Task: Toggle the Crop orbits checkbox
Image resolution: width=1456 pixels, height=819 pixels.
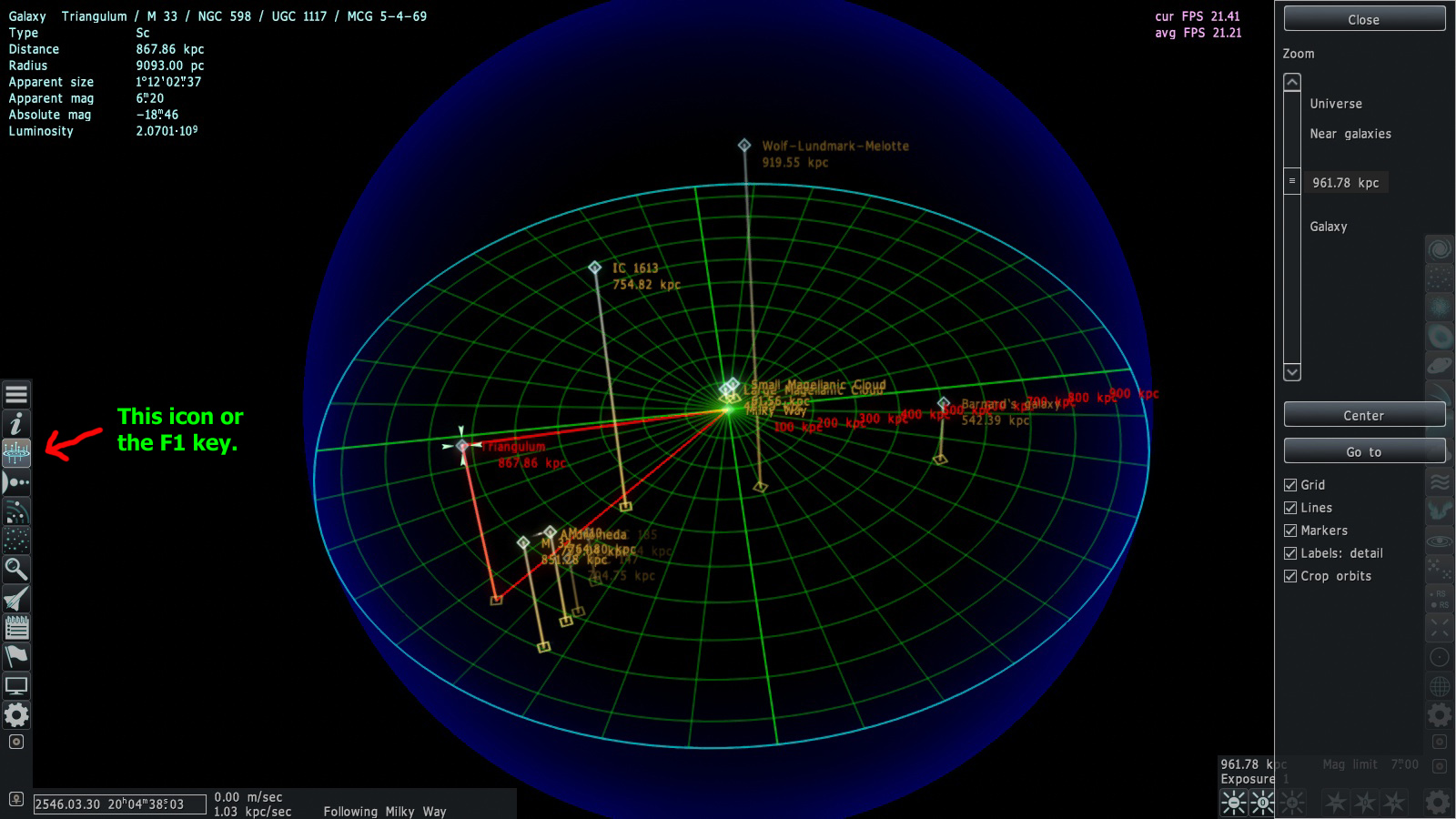Action: point(1290,576)
